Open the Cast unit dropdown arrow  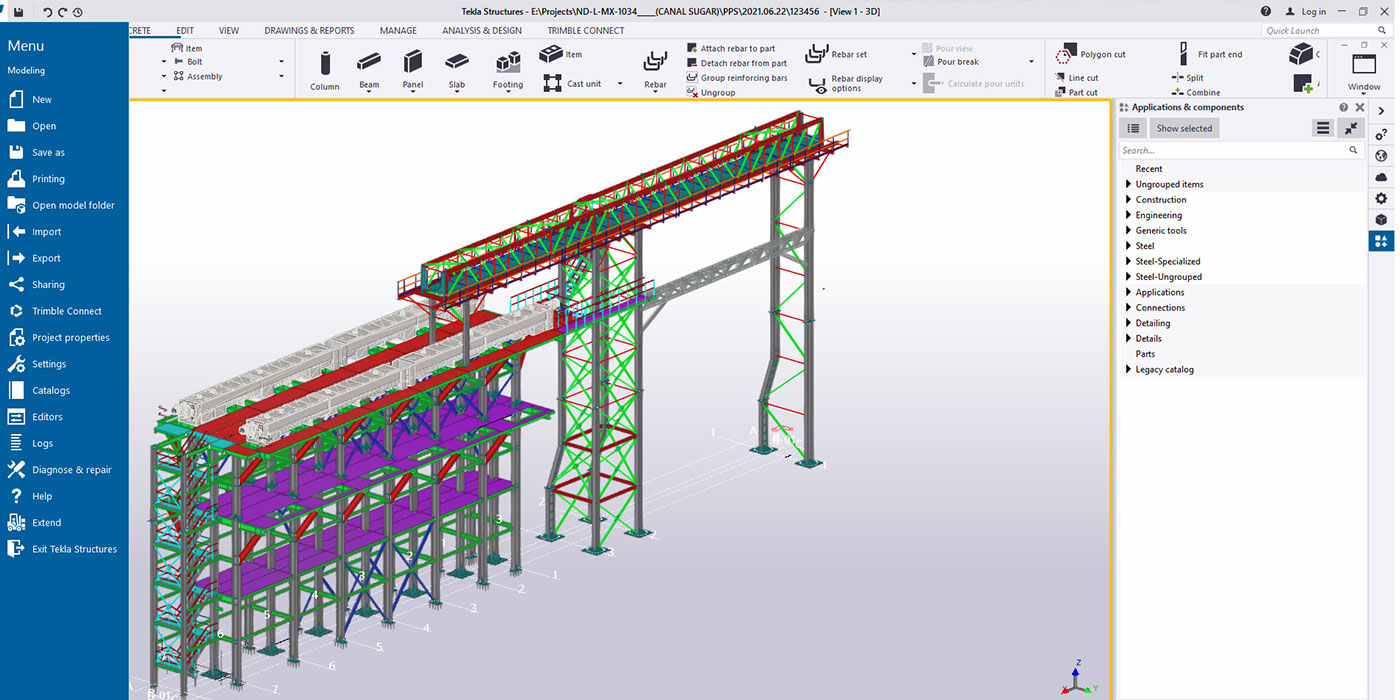click(x=620, y=84)
